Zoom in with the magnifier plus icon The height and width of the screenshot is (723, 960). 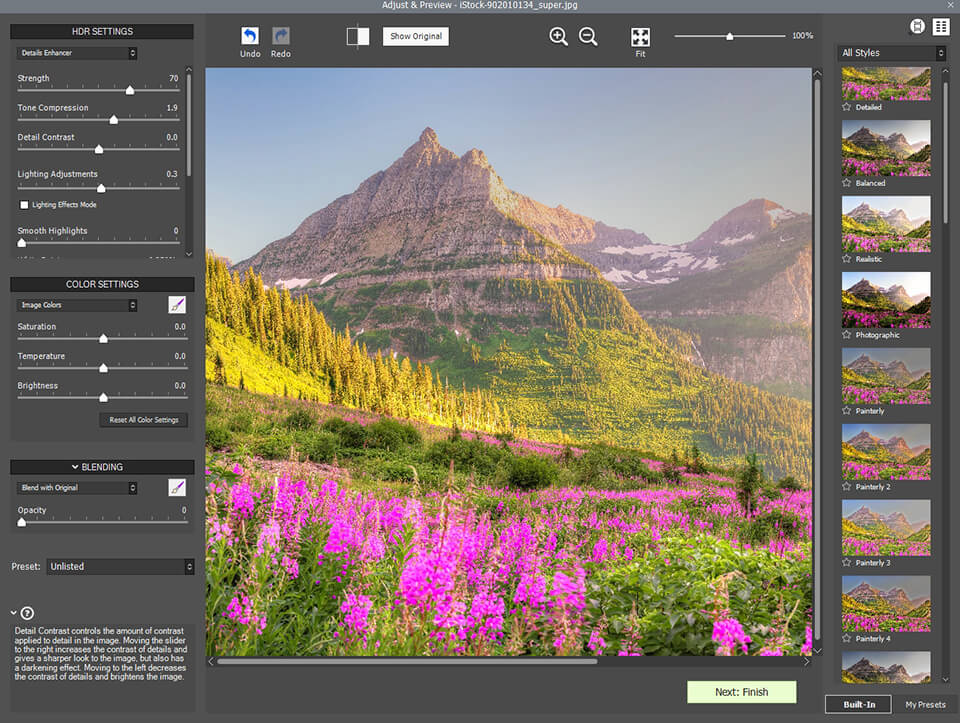[558, 36]
